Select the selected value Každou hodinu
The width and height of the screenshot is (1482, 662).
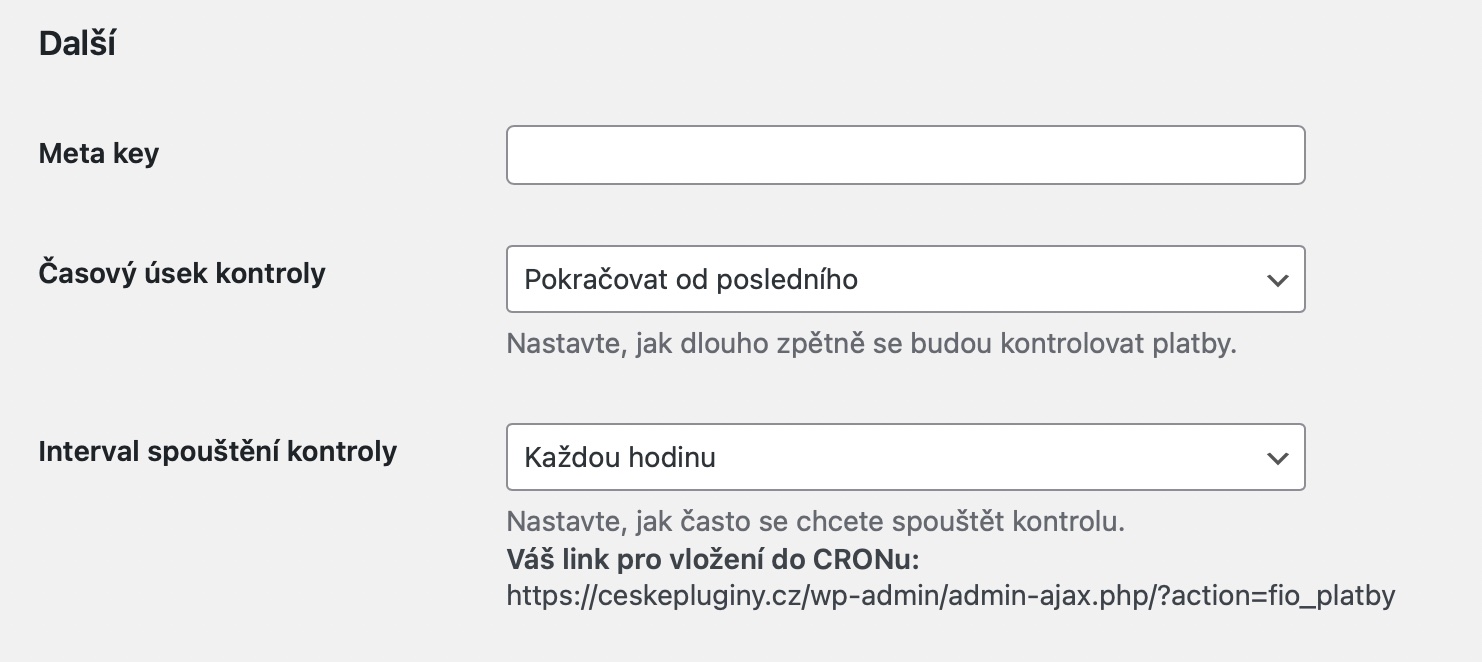tap(620, 458)
